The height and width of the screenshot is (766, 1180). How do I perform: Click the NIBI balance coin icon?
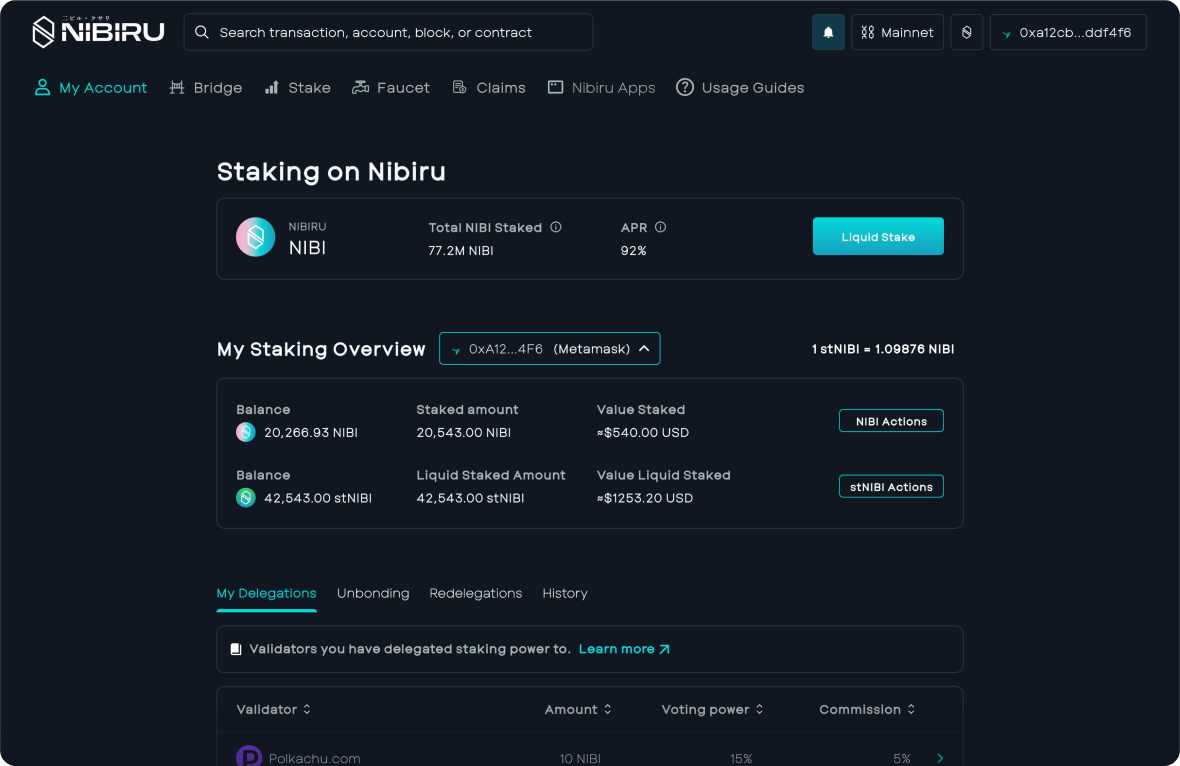point(246,432)
